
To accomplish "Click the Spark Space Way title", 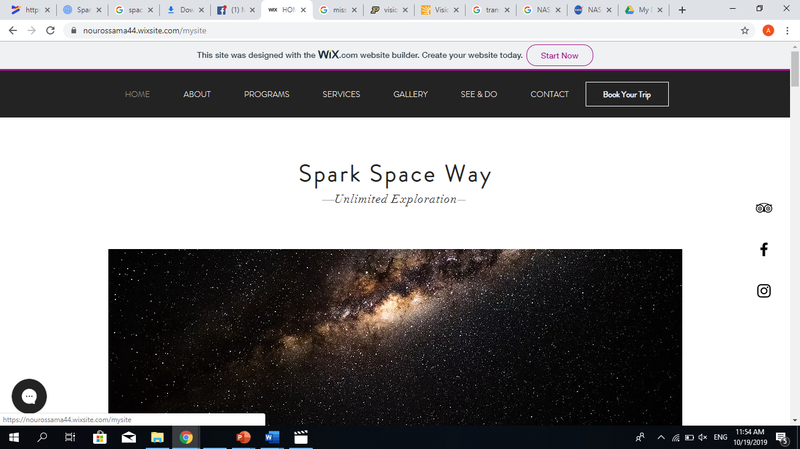I will pos(395,174).
